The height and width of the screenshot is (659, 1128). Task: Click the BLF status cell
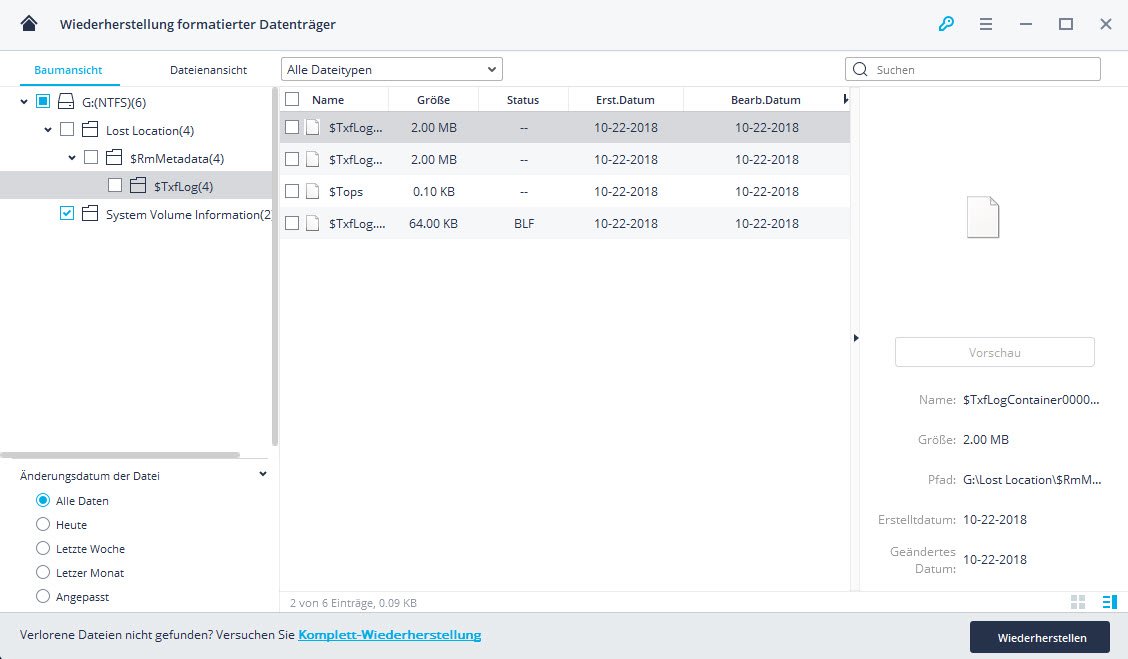524,224
